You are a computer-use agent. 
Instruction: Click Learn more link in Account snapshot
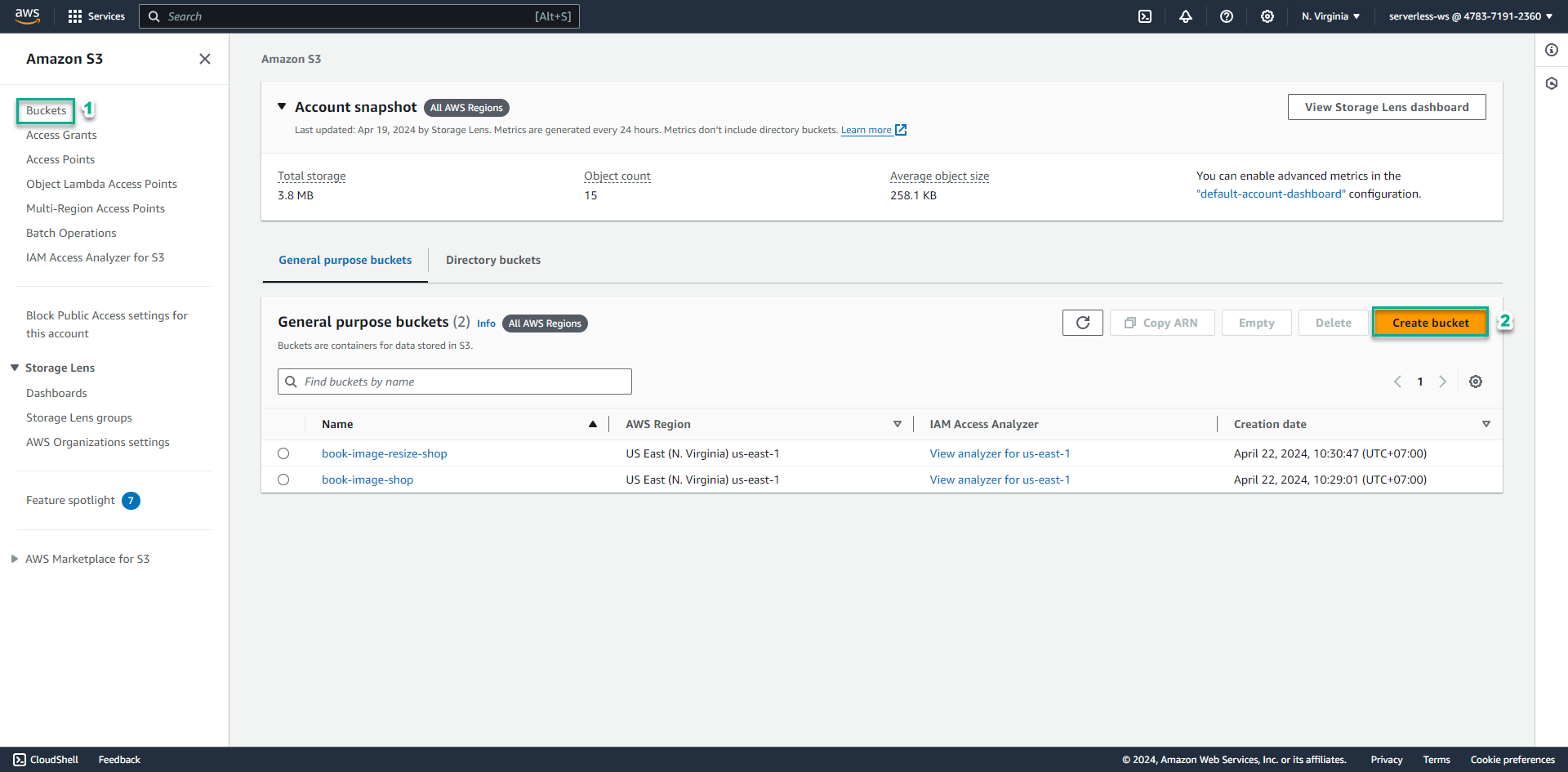[x=866, y=130]
